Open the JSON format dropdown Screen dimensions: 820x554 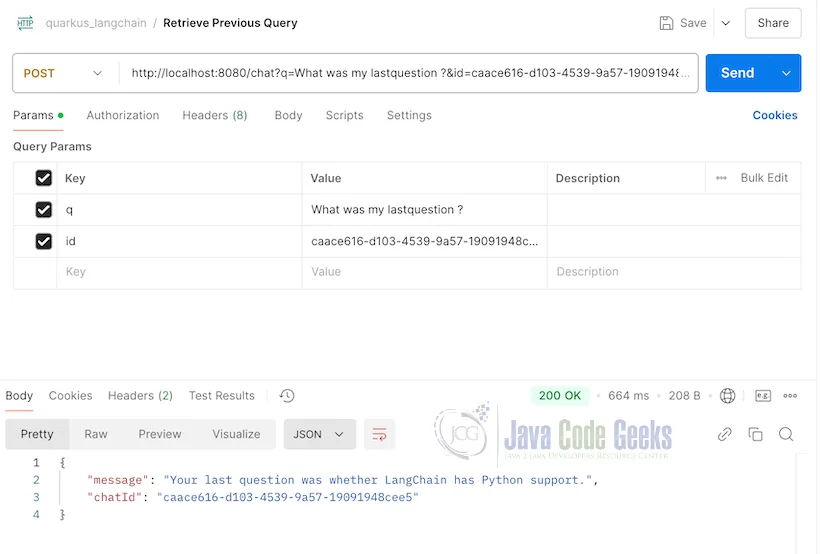(x=320, y=434)
